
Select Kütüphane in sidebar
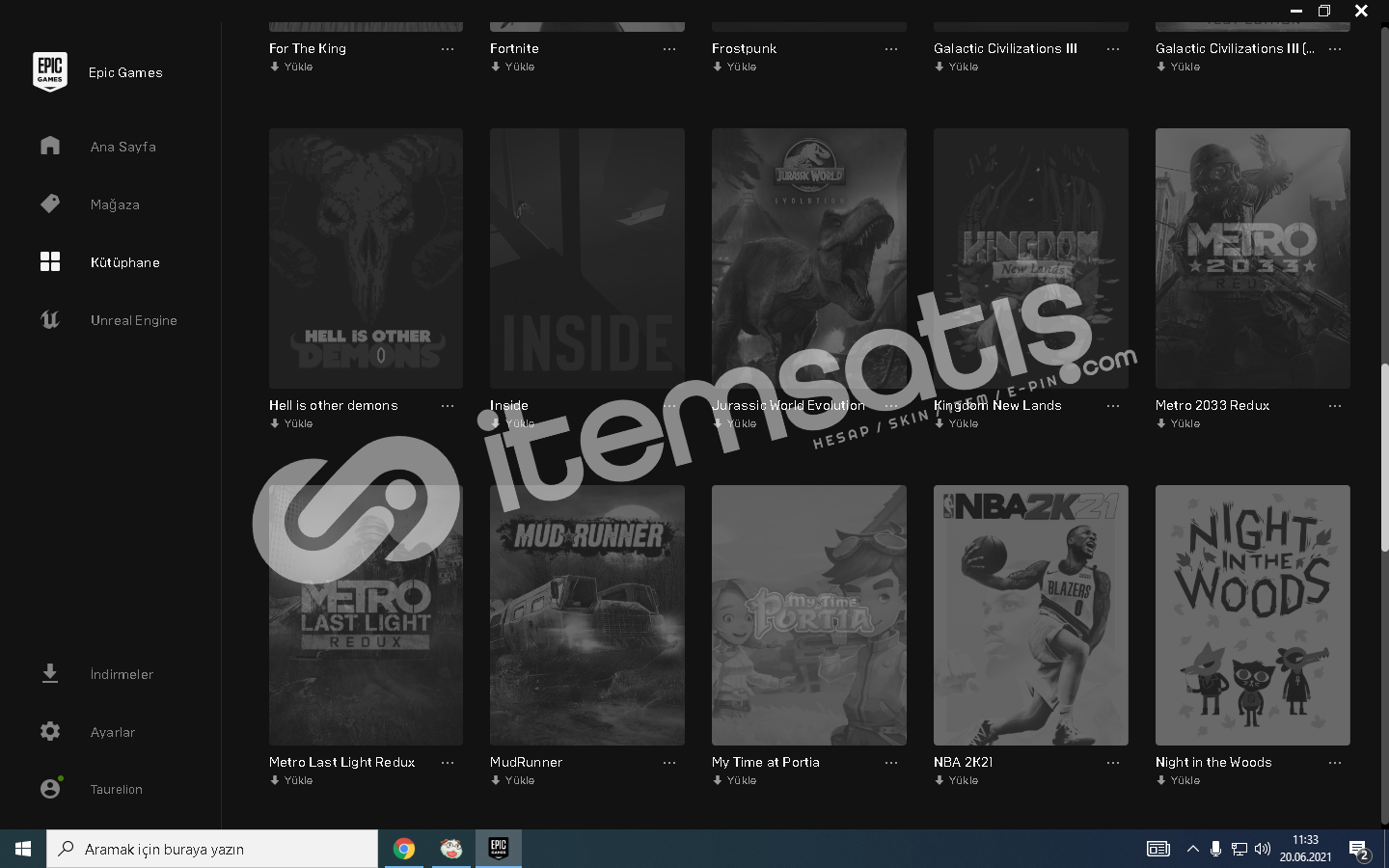click(x=125, y=262)
